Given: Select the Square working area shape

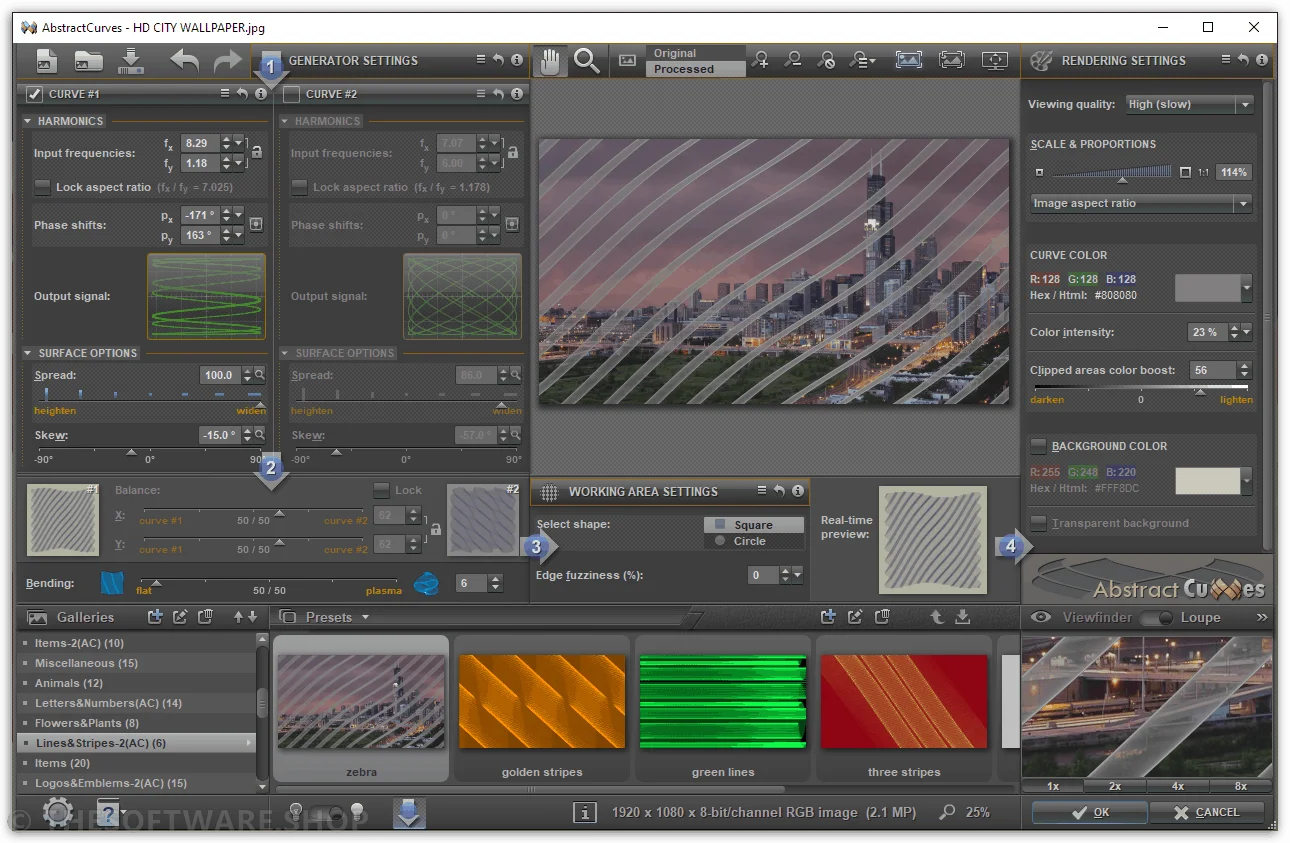Looking at the screenshot, I should pyautogui.click(x=753, y=524).
